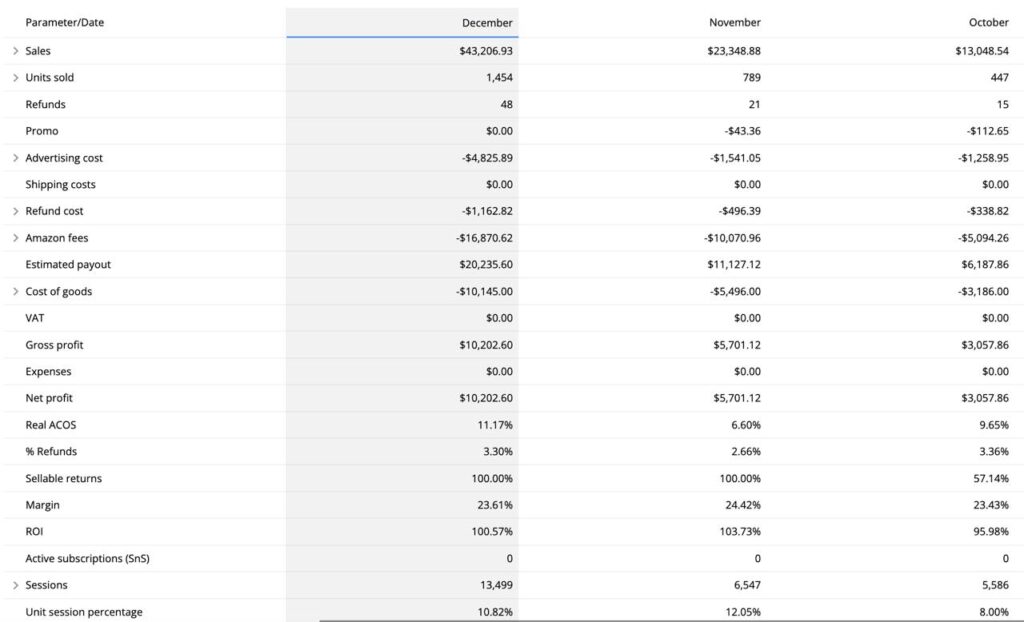Screen dimensions: 1024x622
Task: Select the December column header
Action: tap(487, 23)
